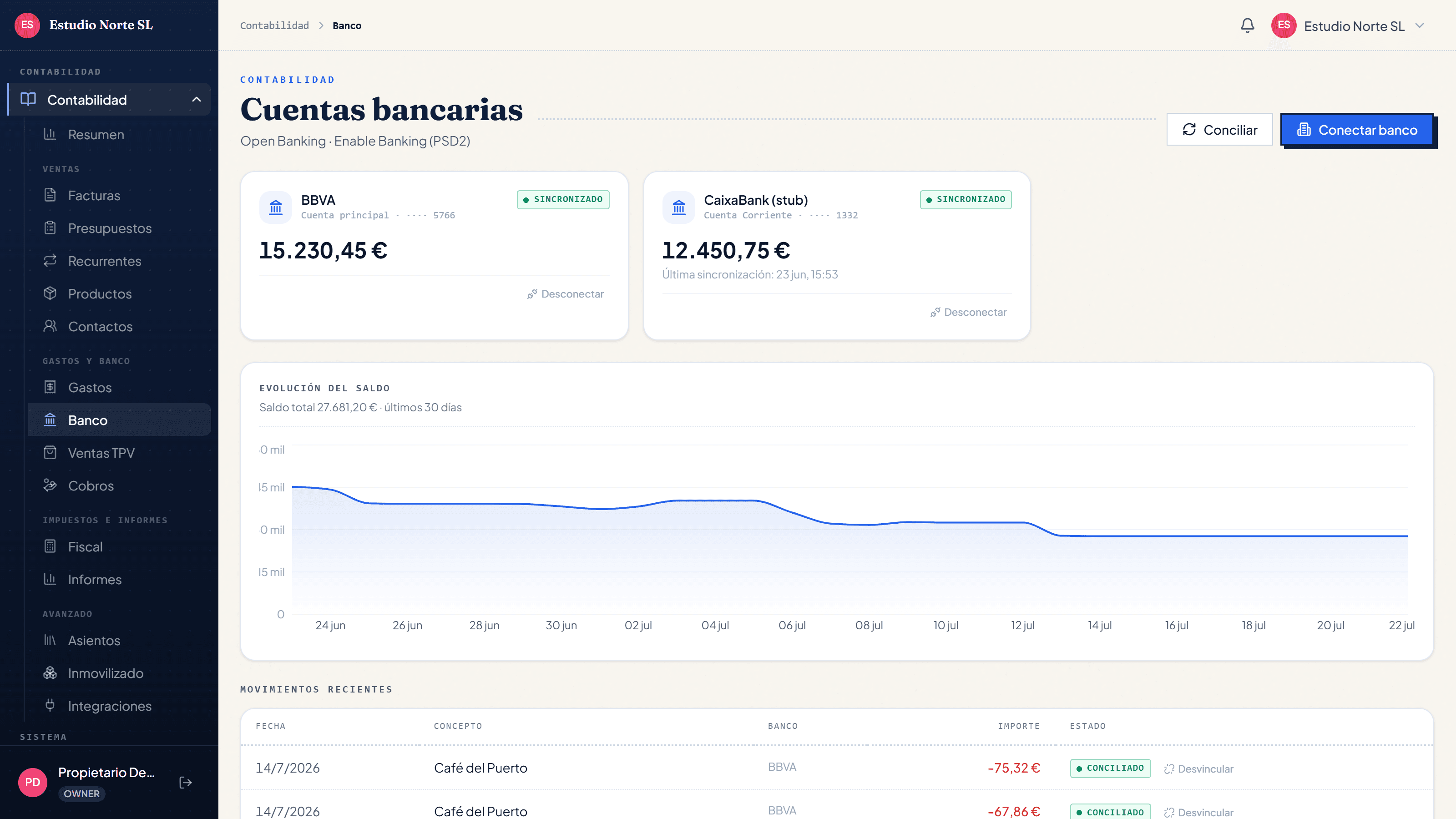This screenshot has width=1456, height=819.
Task: Click the Estado column header
Action: (x=1087, y=726)
